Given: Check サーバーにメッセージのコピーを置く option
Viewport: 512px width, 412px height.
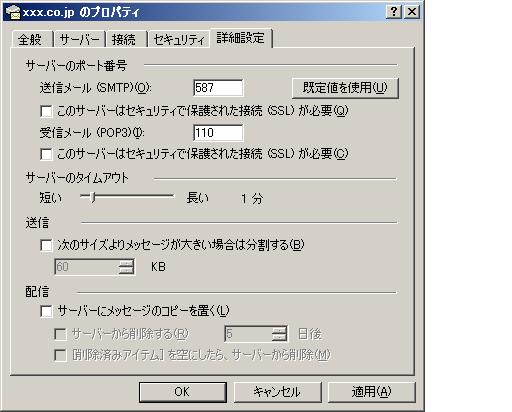Looking at the screenshot, I should (46, 311).
